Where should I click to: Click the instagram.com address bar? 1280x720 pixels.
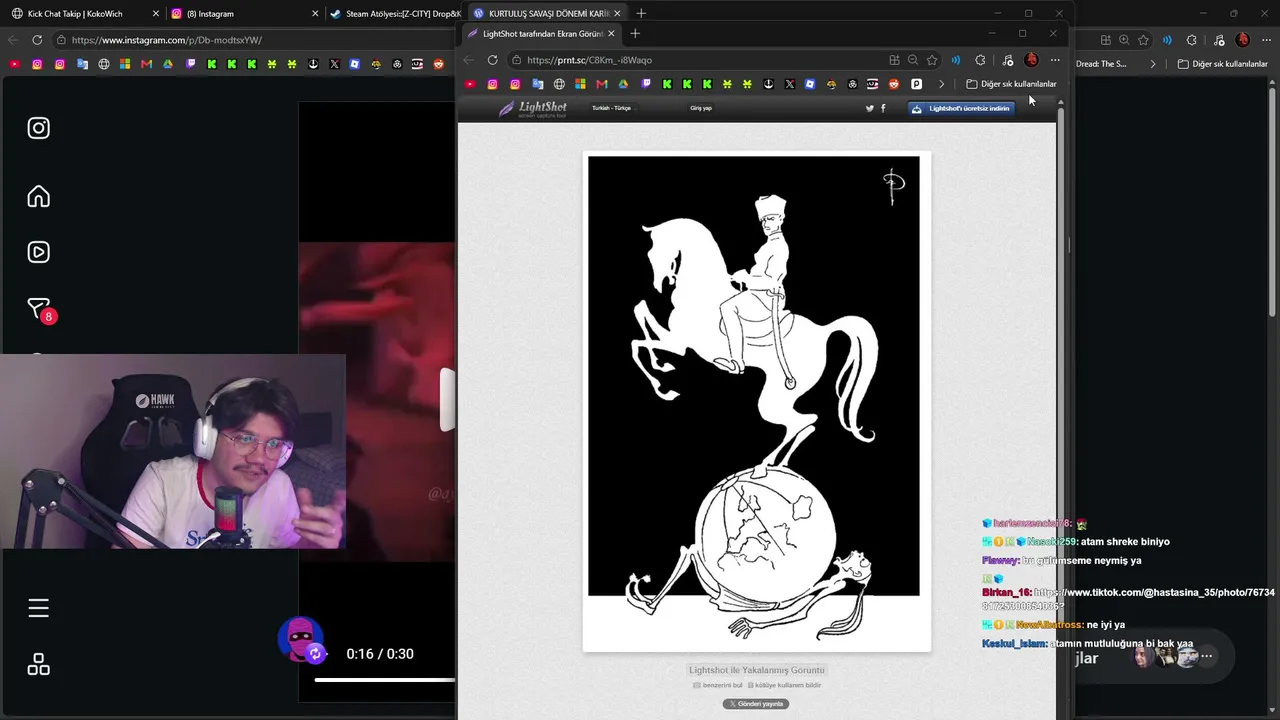coord(250,40)
